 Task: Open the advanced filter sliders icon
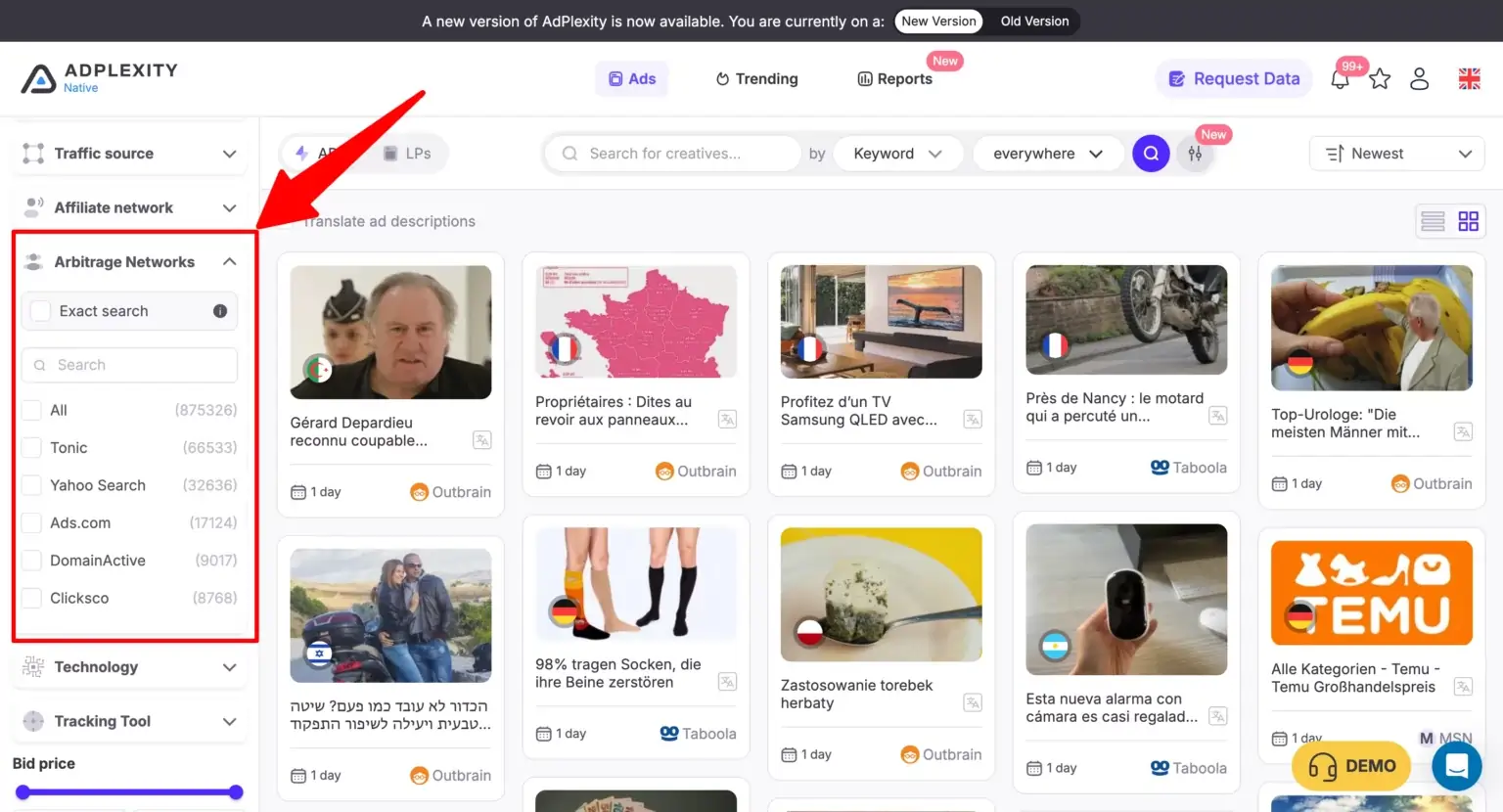[1195, 154]
